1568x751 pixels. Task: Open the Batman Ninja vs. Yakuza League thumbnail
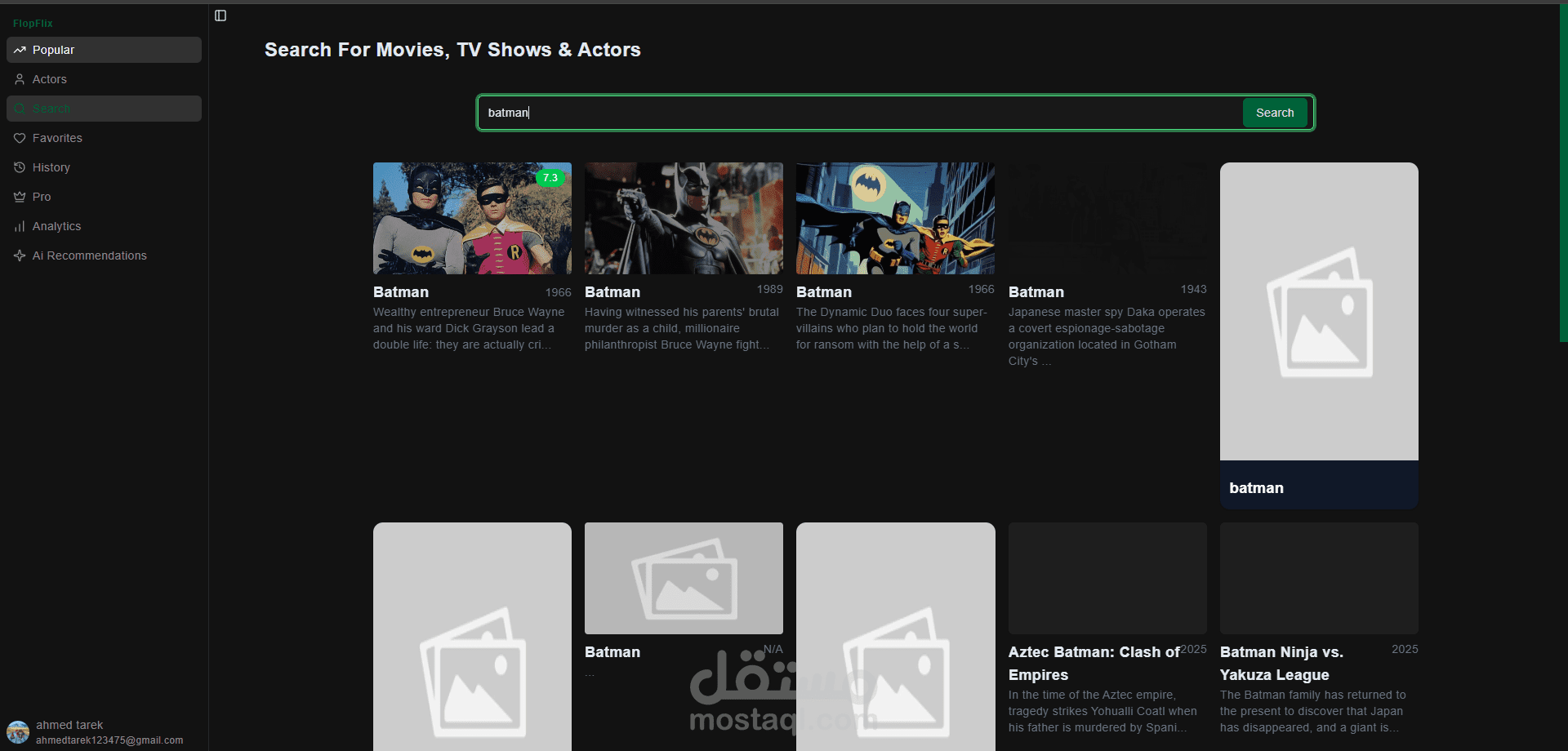click(1319, 578)
